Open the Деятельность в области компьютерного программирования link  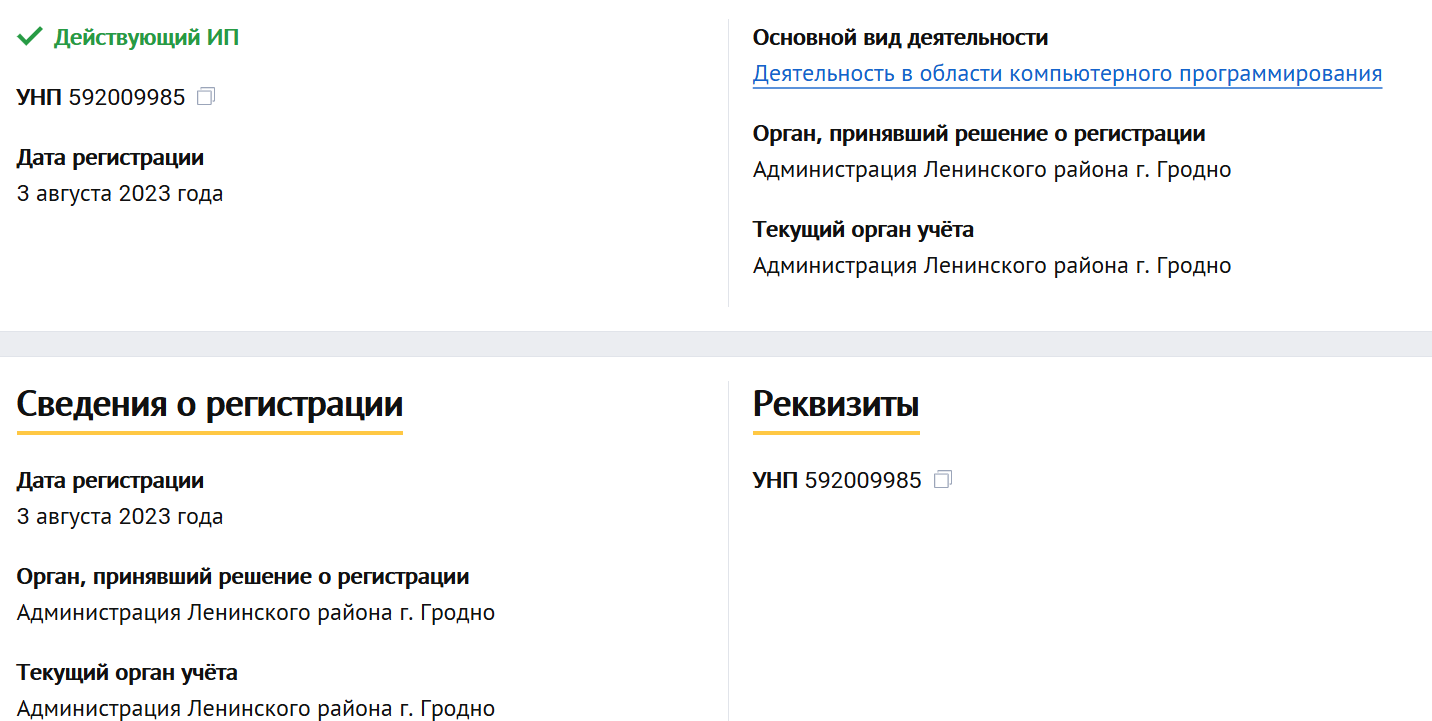tap(1067, 74)
